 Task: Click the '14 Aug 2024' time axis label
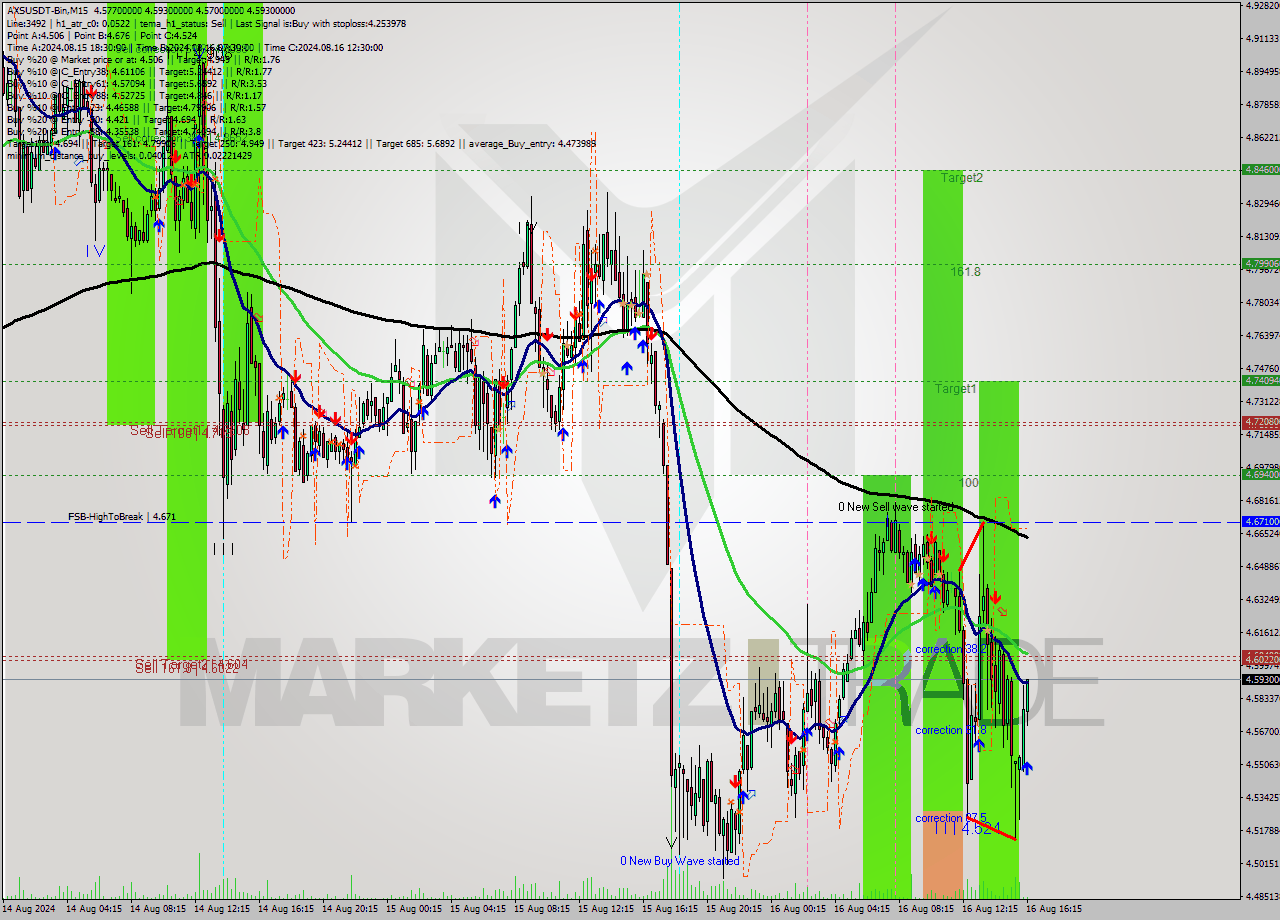click(x=30, y=909)
